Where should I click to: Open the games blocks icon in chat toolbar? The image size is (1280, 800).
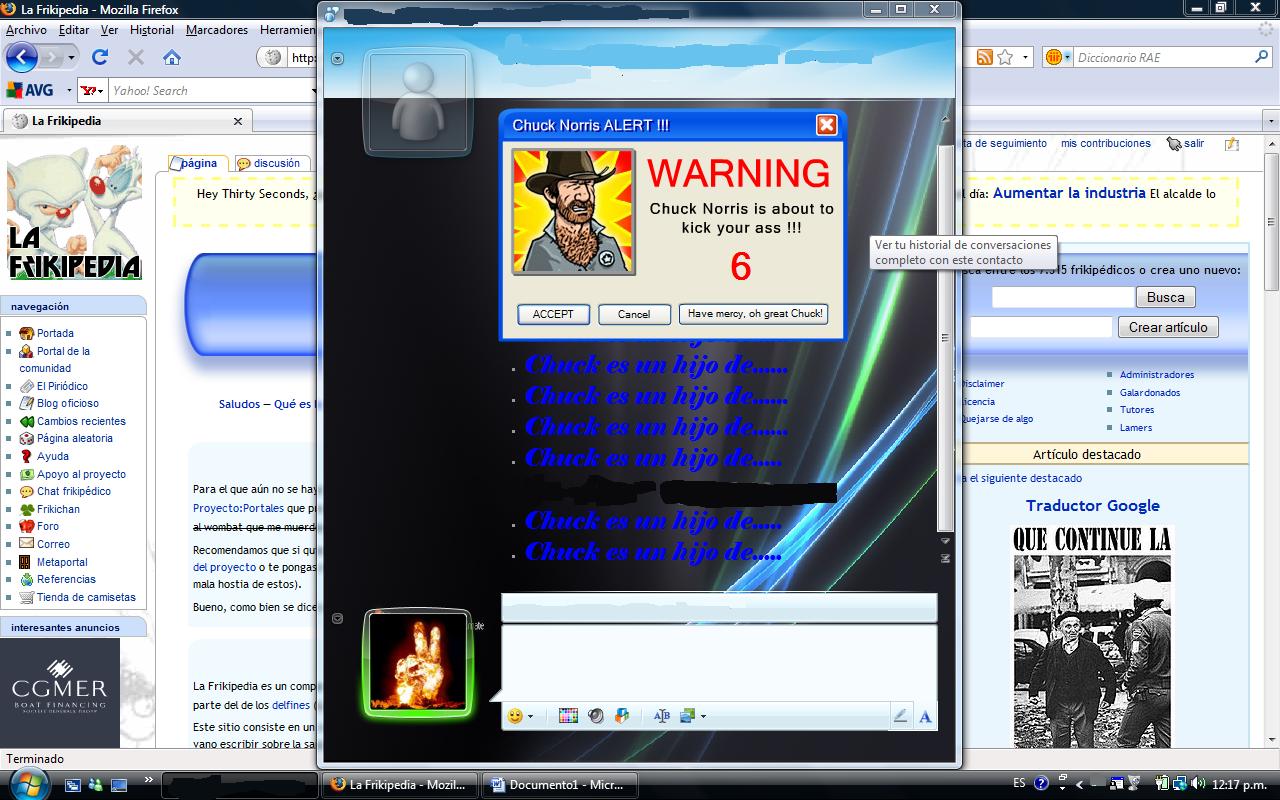click(x=623, y=716)
